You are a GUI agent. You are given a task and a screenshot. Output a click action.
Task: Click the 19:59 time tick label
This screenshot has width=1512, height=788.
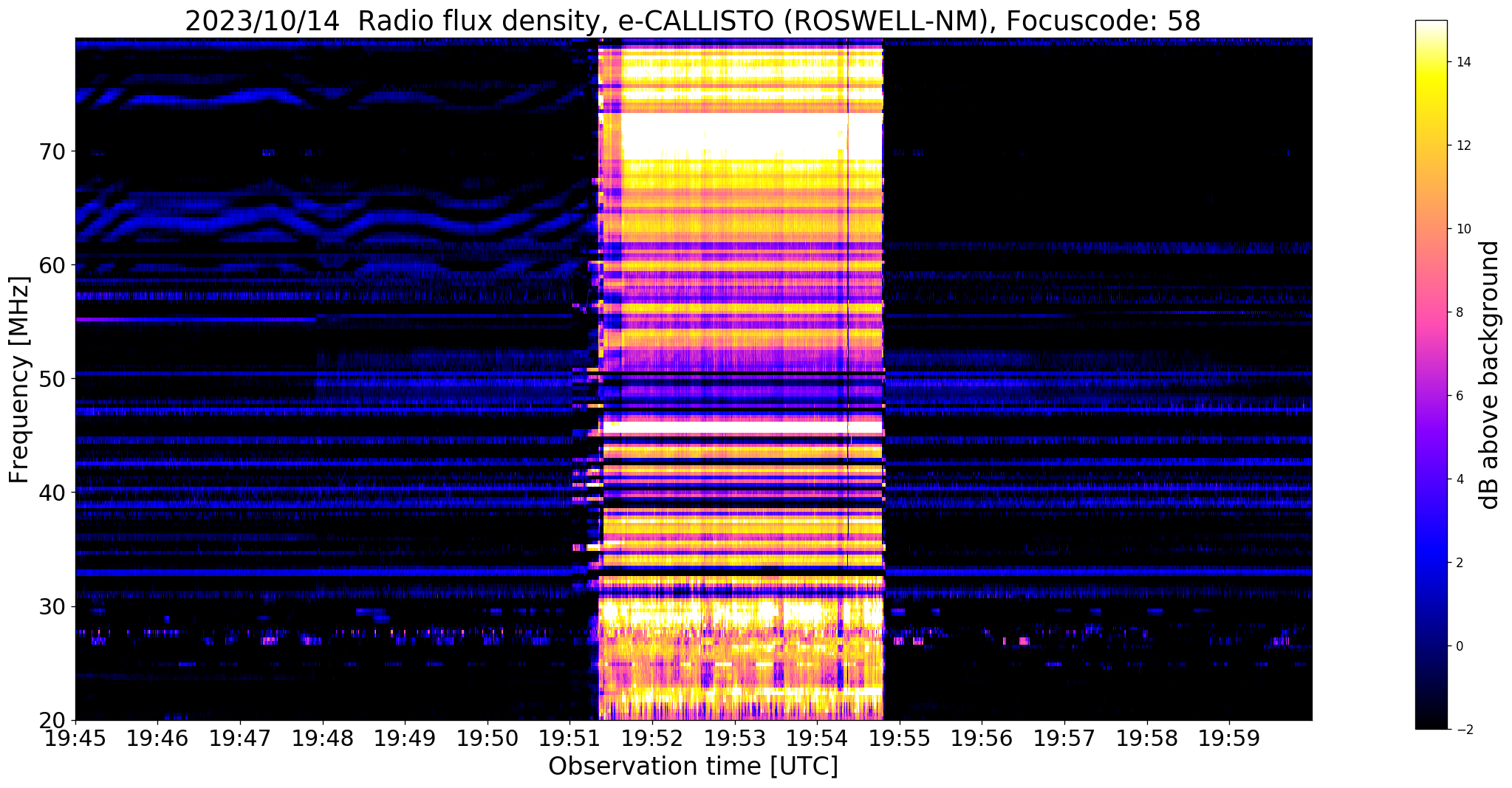(1229, 739)
